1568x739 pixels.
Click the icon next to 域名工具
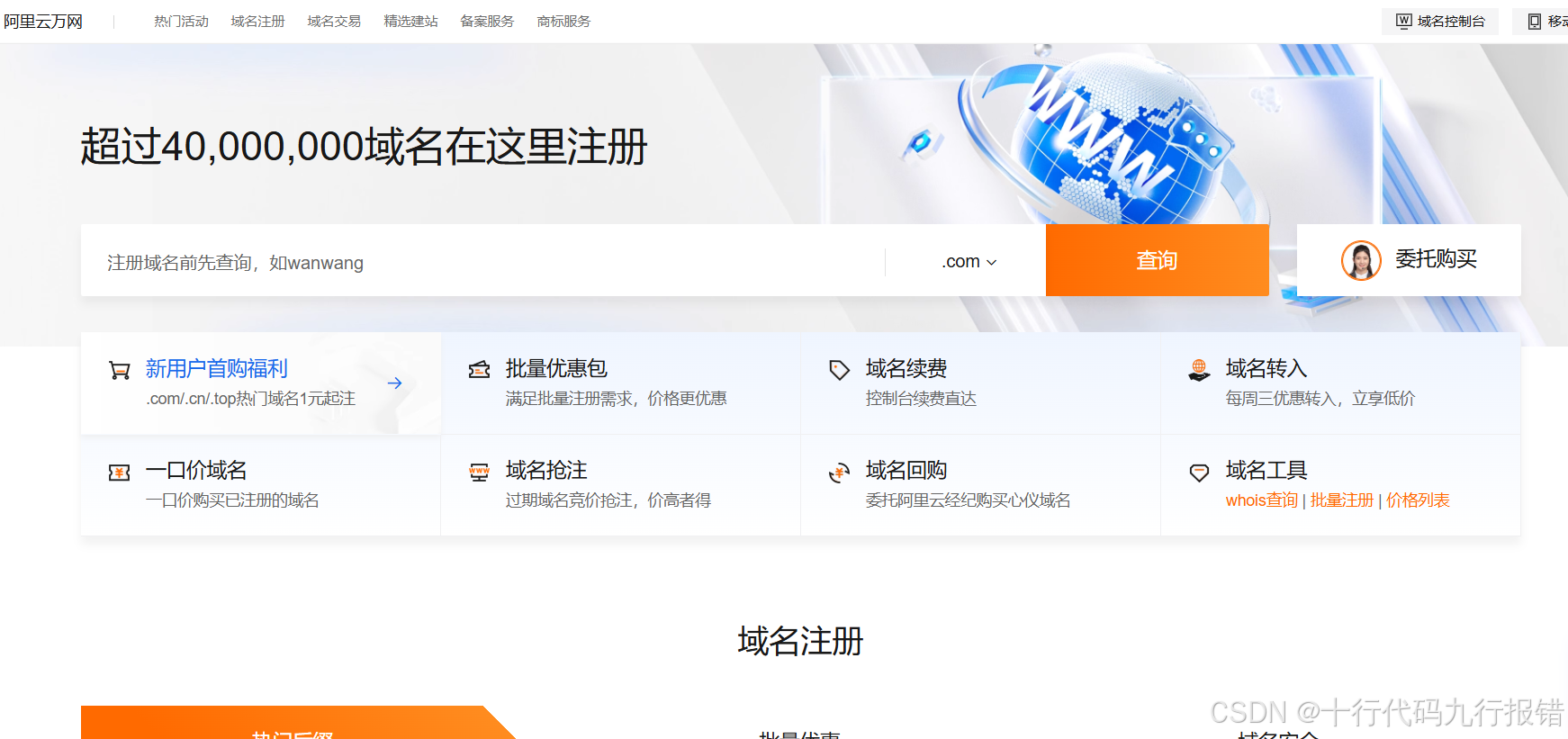1199,472
